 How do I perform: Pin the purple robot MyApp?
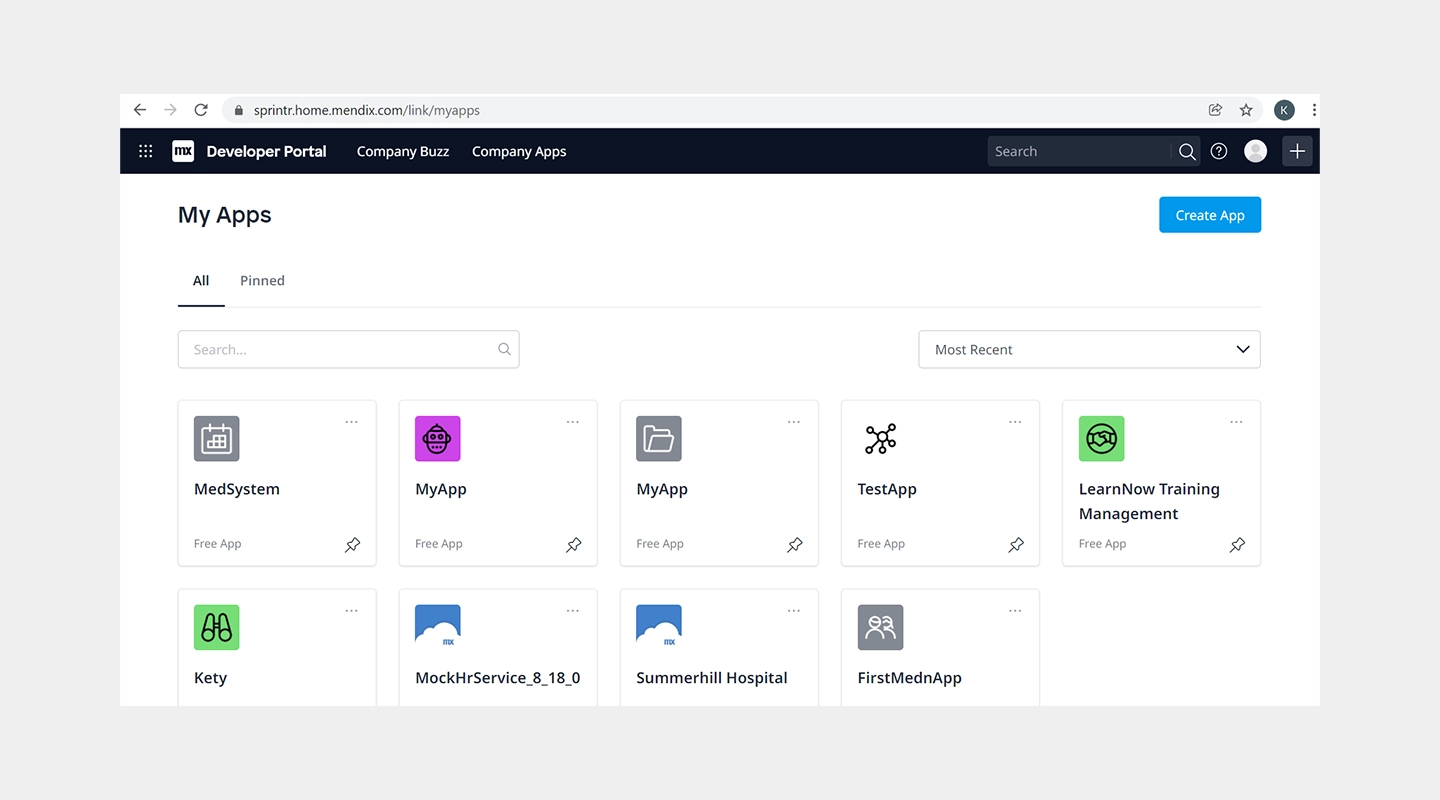(574, 545)
